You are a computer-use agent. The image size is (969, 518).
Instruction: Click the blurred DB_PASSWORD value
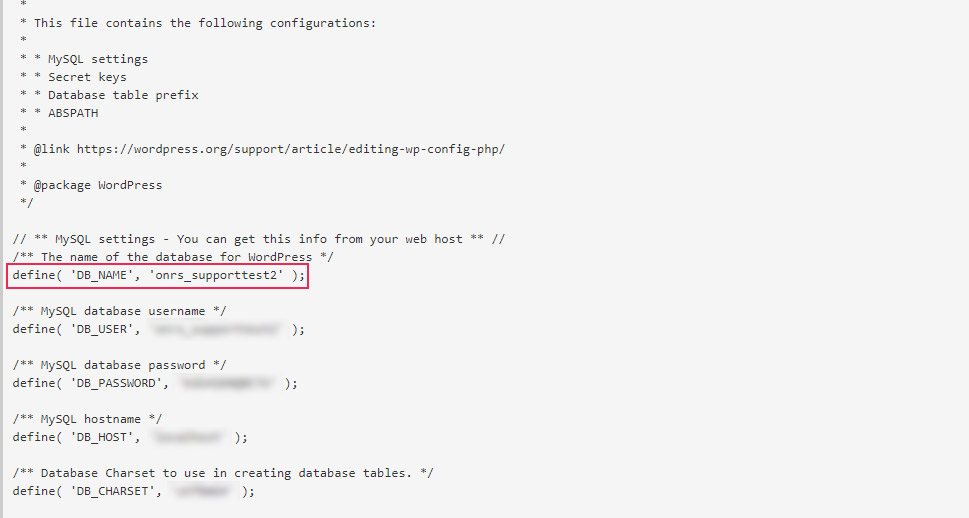coord(227,383)
